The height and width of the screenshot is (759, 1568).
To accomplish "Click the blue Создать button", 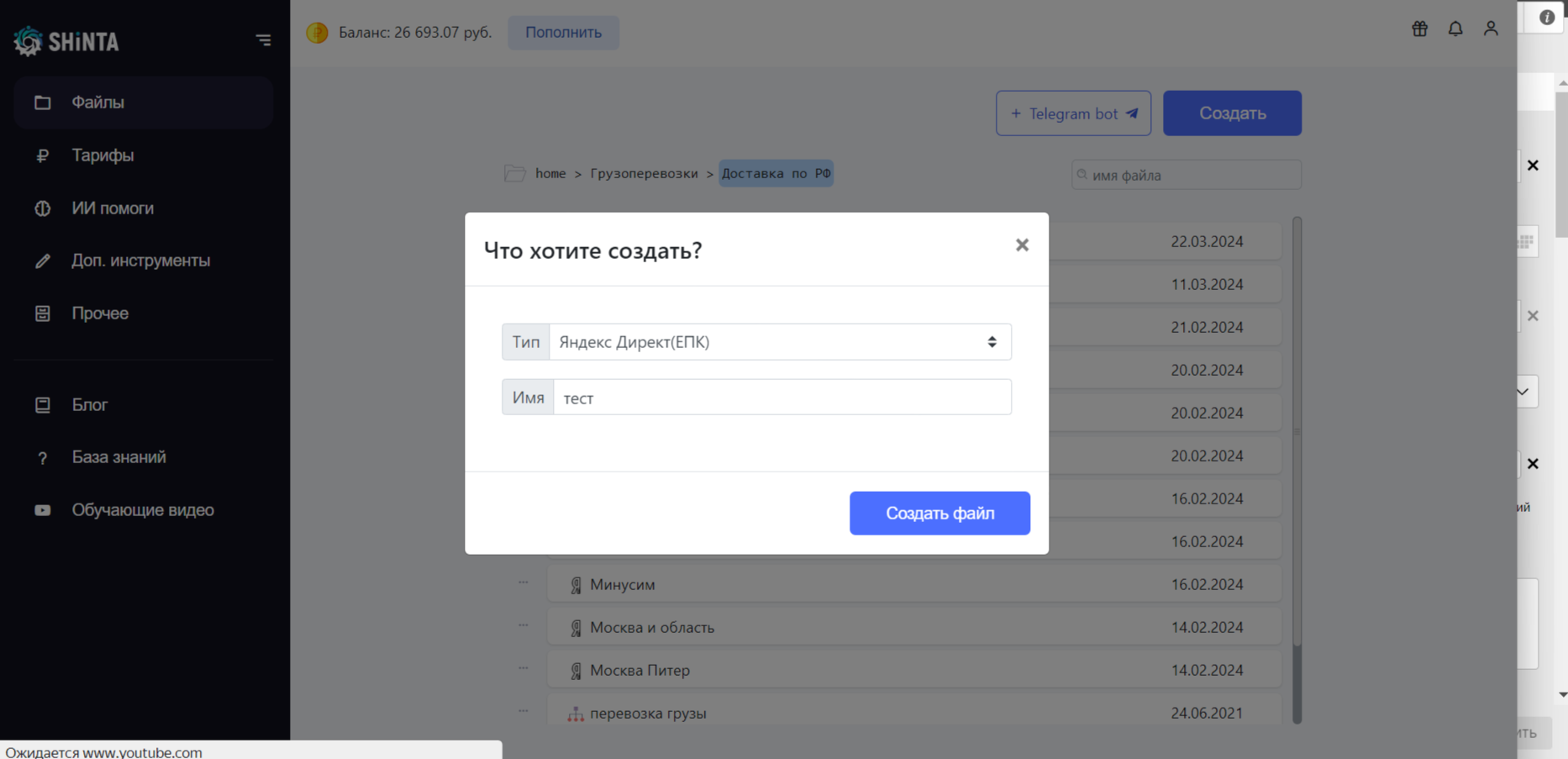I will (x=1232, y=113).
